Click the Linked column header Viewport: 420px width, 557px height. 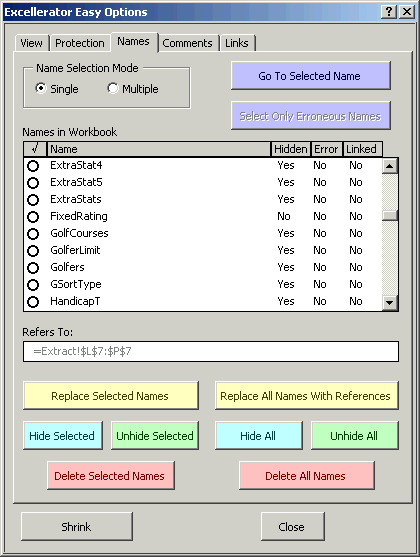(362, 149)
